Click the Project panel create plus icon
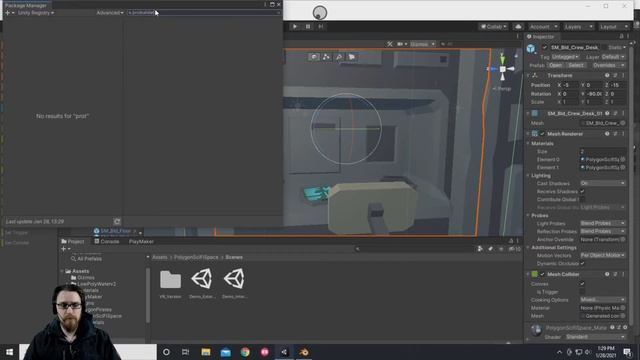 (x=64, y=249)
